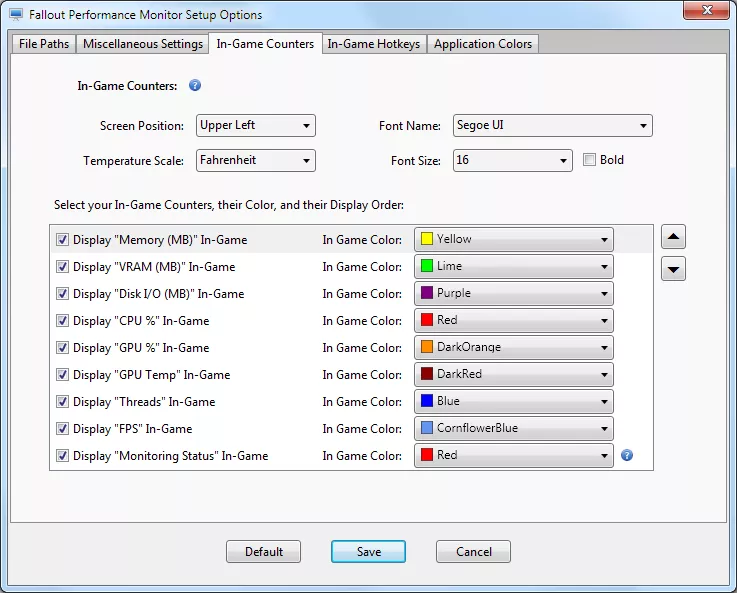Viewport: 737px width, 593px height.
Task: Toggle Display "CPU %" In-Game checkbox
Action: [x=62, y=321]
